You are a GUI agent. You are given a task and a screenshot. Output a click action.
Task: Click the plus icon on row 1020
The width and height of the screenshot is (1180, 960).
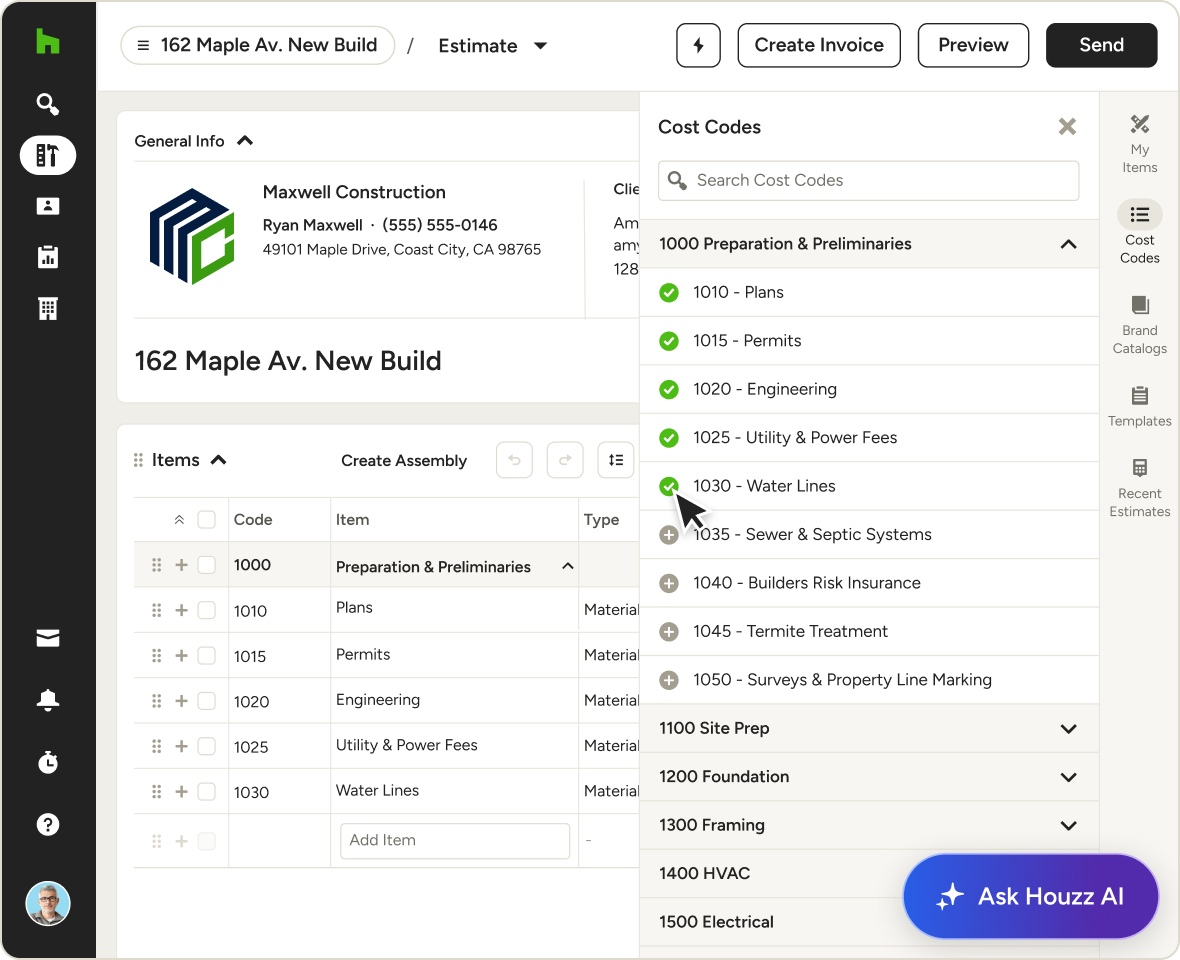[181, 700]
